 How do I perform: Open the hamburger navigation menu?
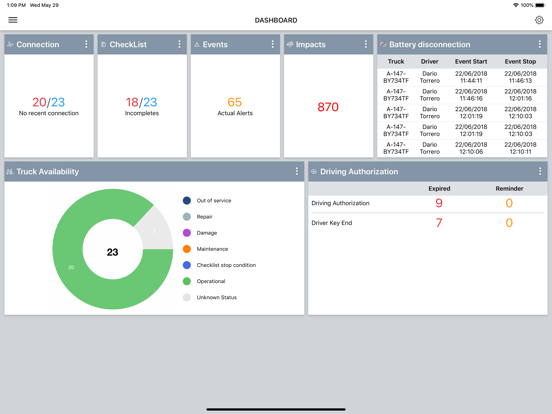13,20
